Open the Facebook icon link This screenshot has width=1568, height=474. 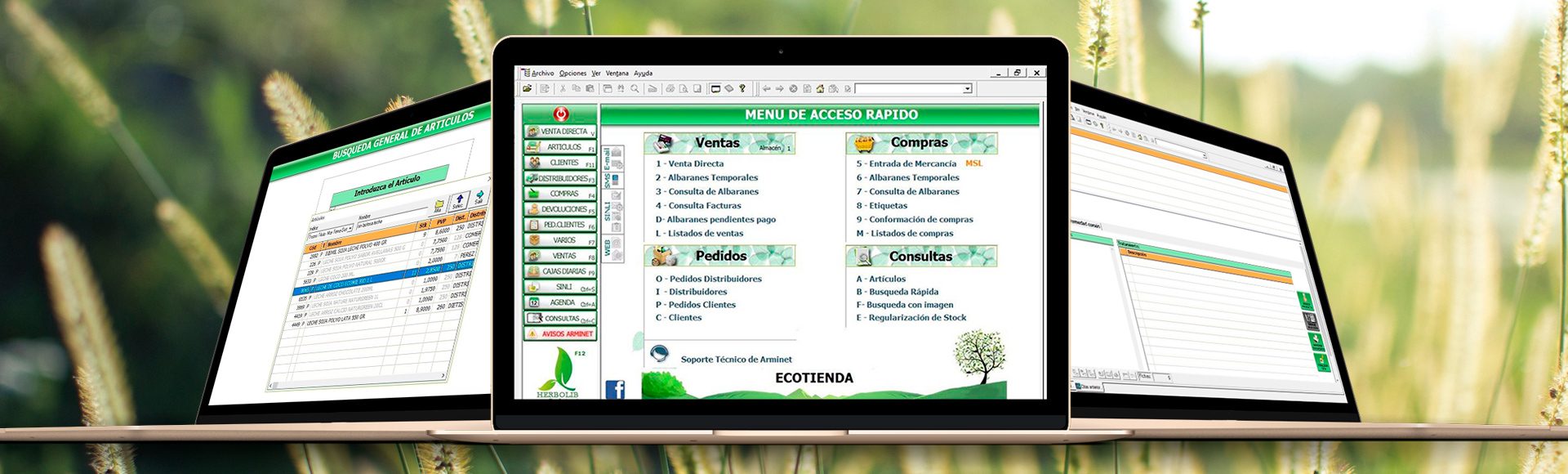point(615,390)
